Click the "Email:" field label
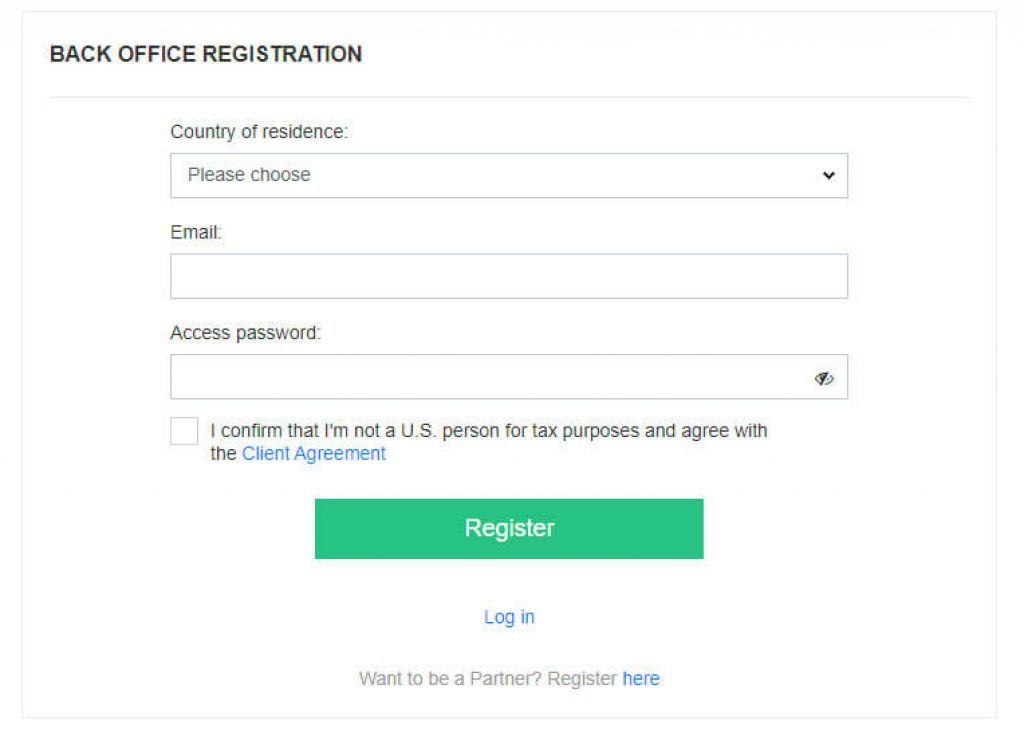The image size is (1024, 736). pos(196,232)
